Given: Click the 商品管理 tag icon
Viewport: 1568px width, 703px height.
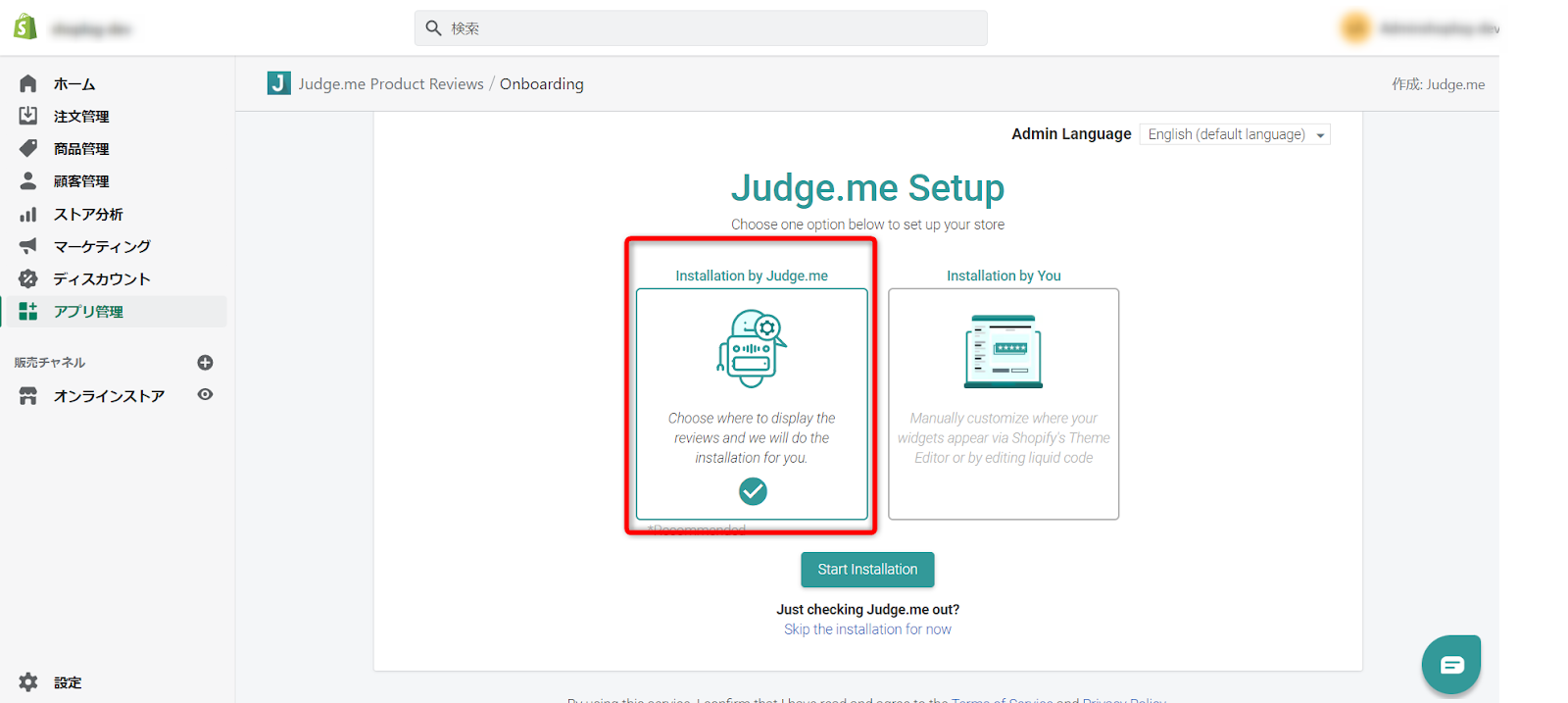Looking at the screenshot, I should [28, 148].
